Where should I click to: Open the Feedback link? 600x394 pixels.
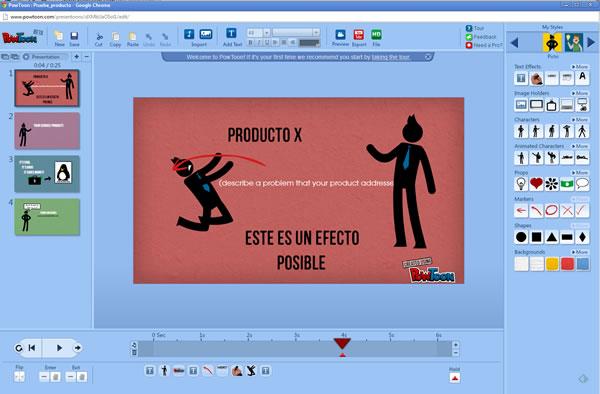point(481,37)
